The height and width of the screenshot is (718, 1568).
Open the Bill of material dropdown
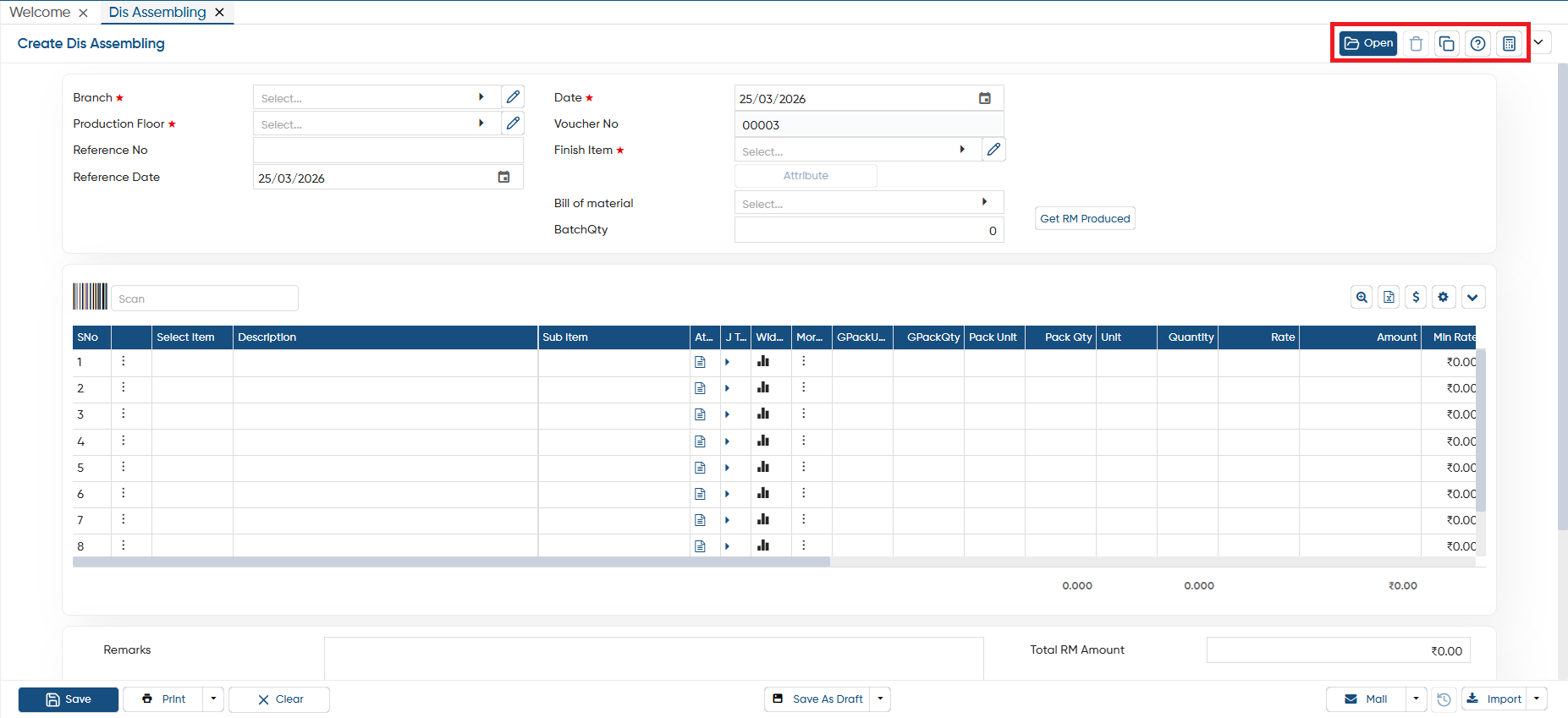(984, 202)
